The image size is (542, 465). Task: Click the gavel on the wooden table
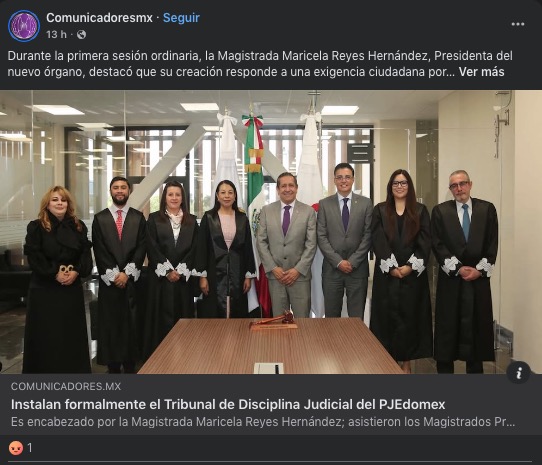pyautogui.click(x=275, y=320)
